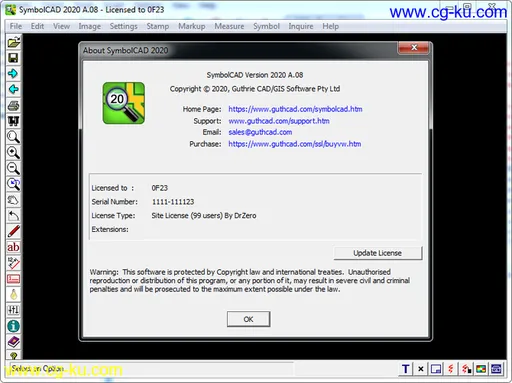
Task: Click the 'SymbolCAD Version 2020 A.08' text
Action: click(x=255, y=75)
